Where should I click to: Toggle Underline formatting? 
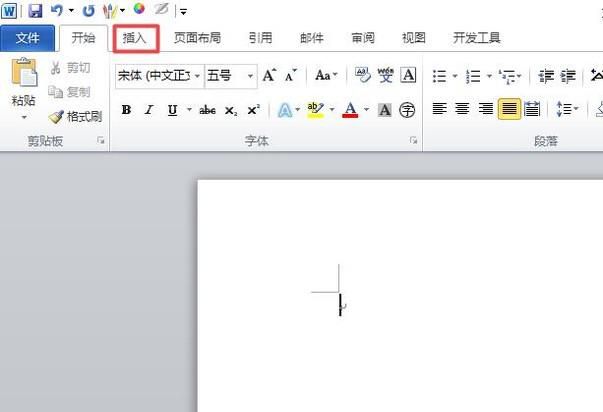(172, 110)
